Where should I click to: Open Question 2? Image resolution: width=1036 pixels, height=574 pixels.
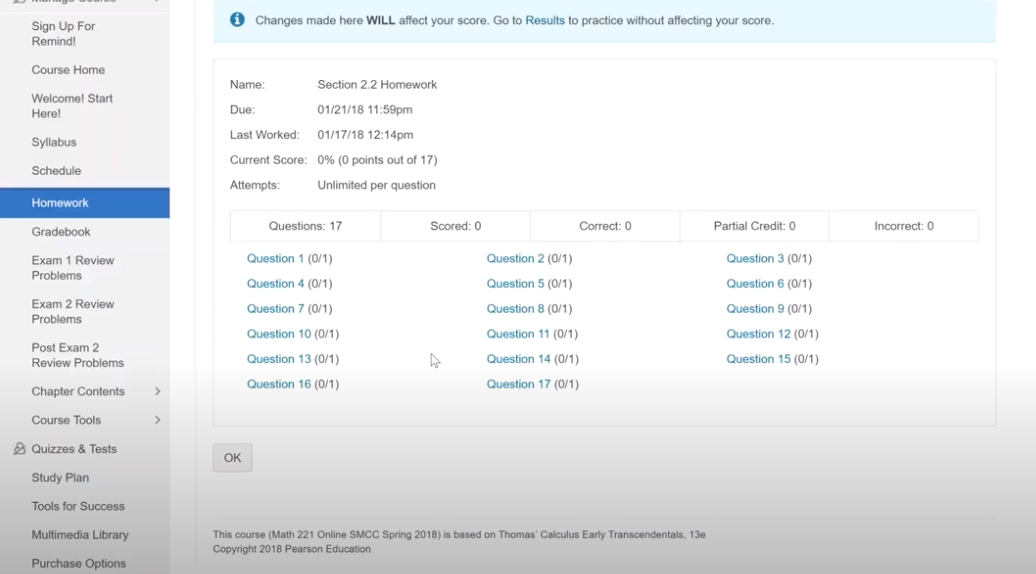click(515, 259)
